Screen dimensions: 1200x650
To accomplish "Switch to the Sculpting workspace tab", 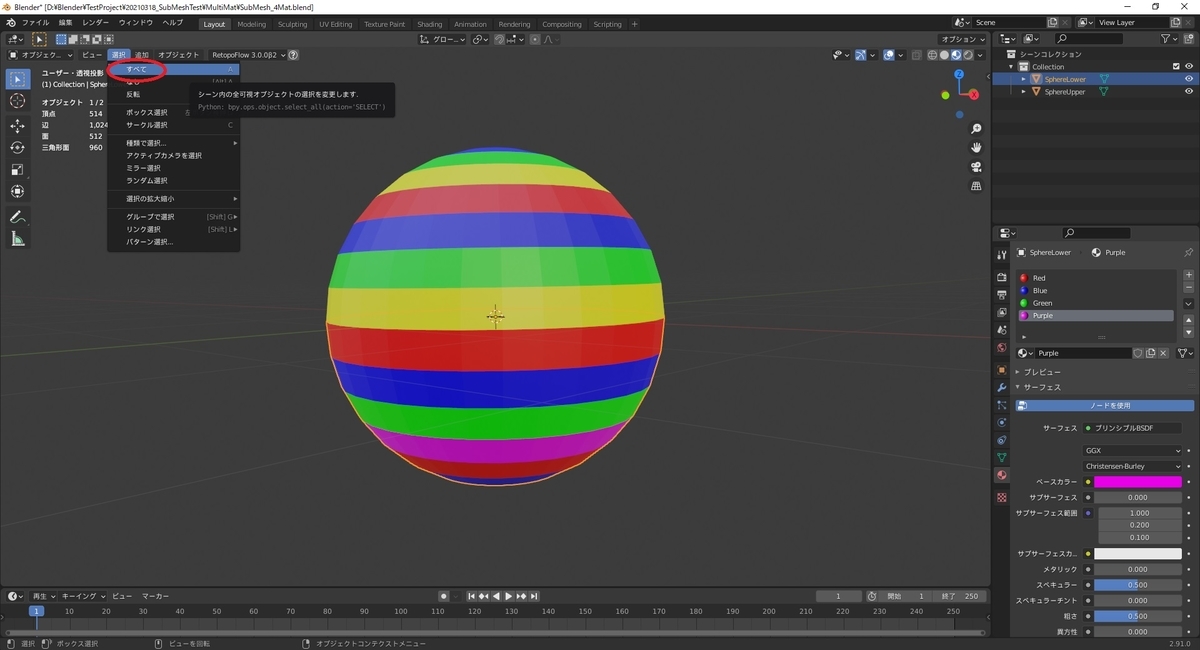I will [x=292, y=24].
